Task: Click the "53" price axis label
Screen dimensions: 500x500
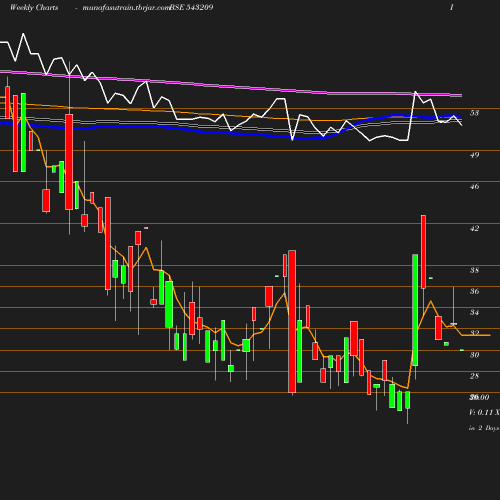Action: (474, 113)
